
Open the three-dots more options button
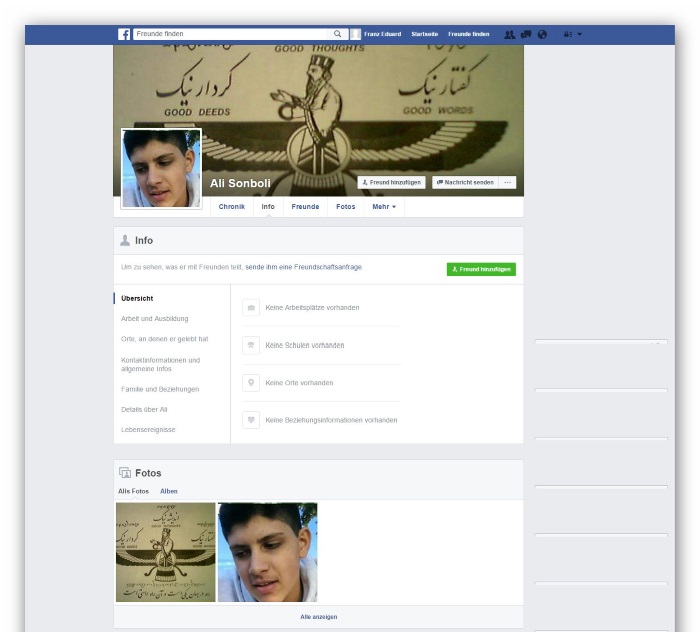[508, 183]
